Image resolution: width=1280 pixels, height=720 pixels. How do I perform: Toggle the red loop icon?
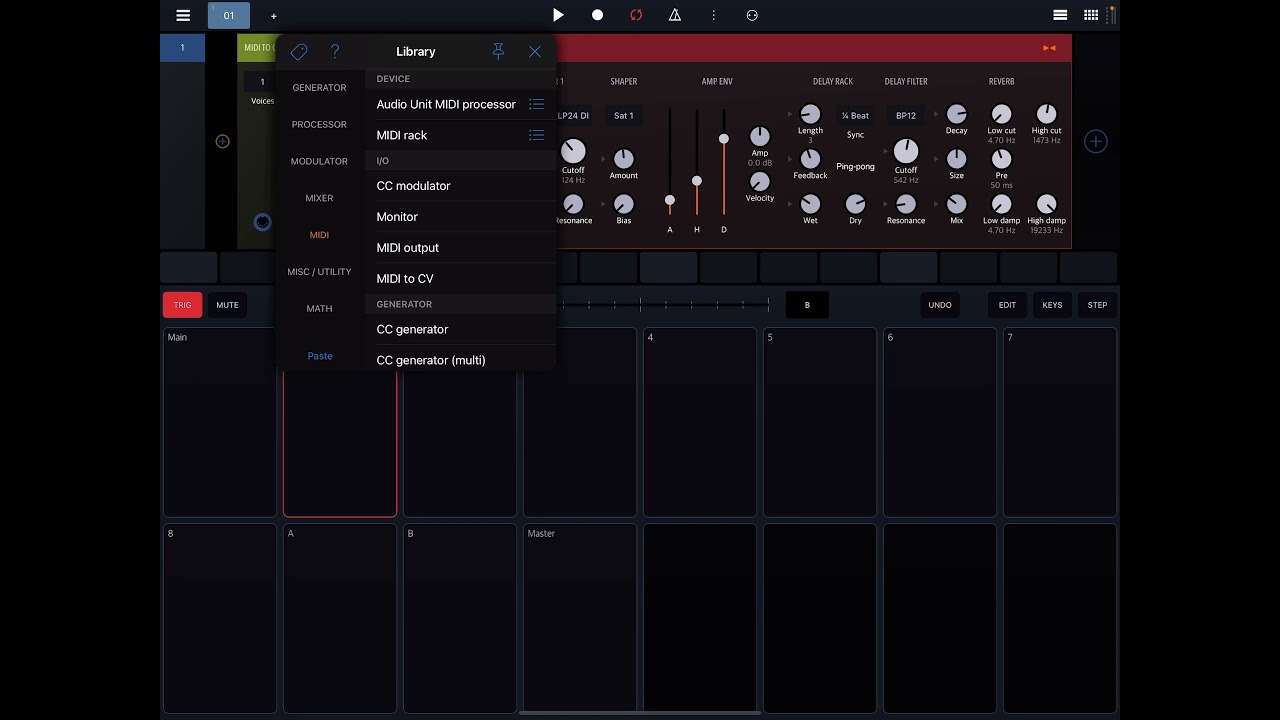pos(636,15)
